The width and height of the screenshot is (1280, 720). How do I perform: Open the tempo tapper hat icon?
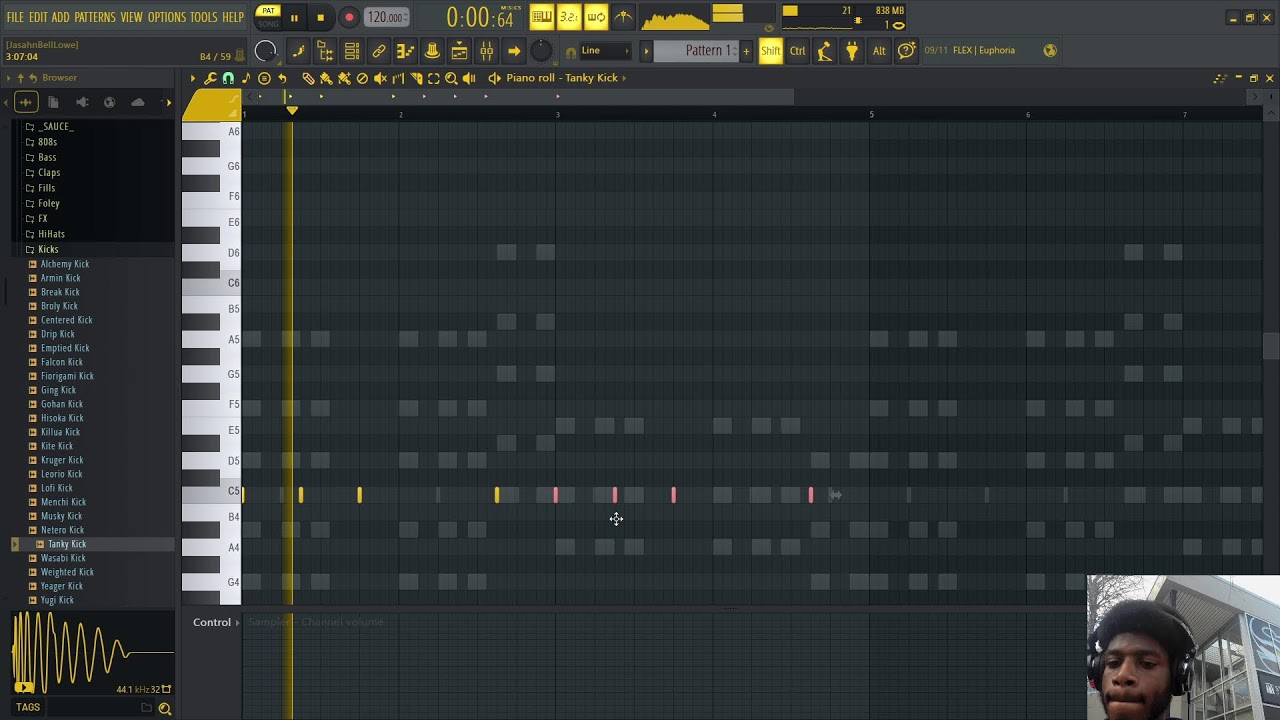tap(432, 51)
